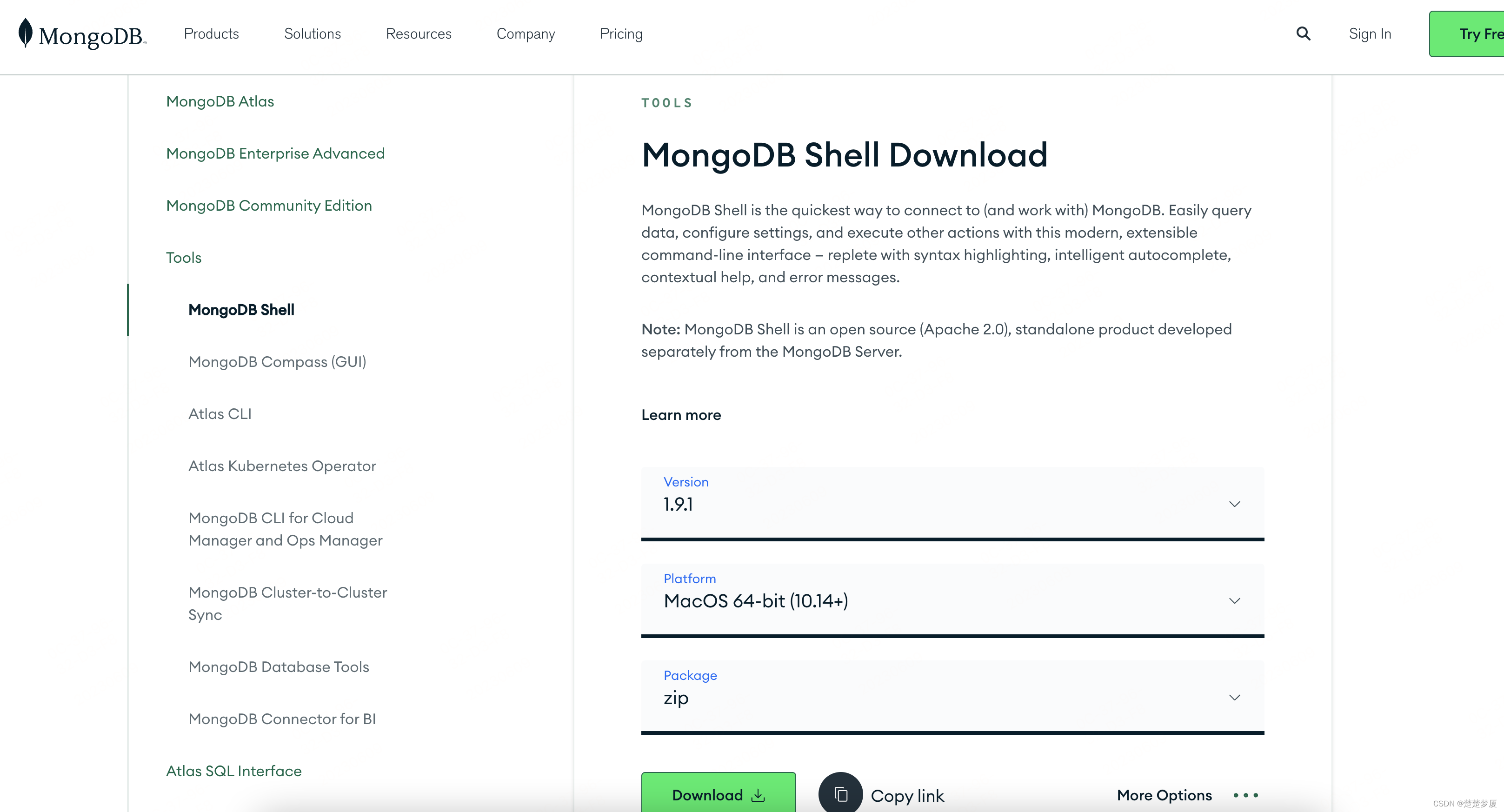Open the Company menu
Viewport: 1504px width, 812px height.
click(x=526, y=34)
